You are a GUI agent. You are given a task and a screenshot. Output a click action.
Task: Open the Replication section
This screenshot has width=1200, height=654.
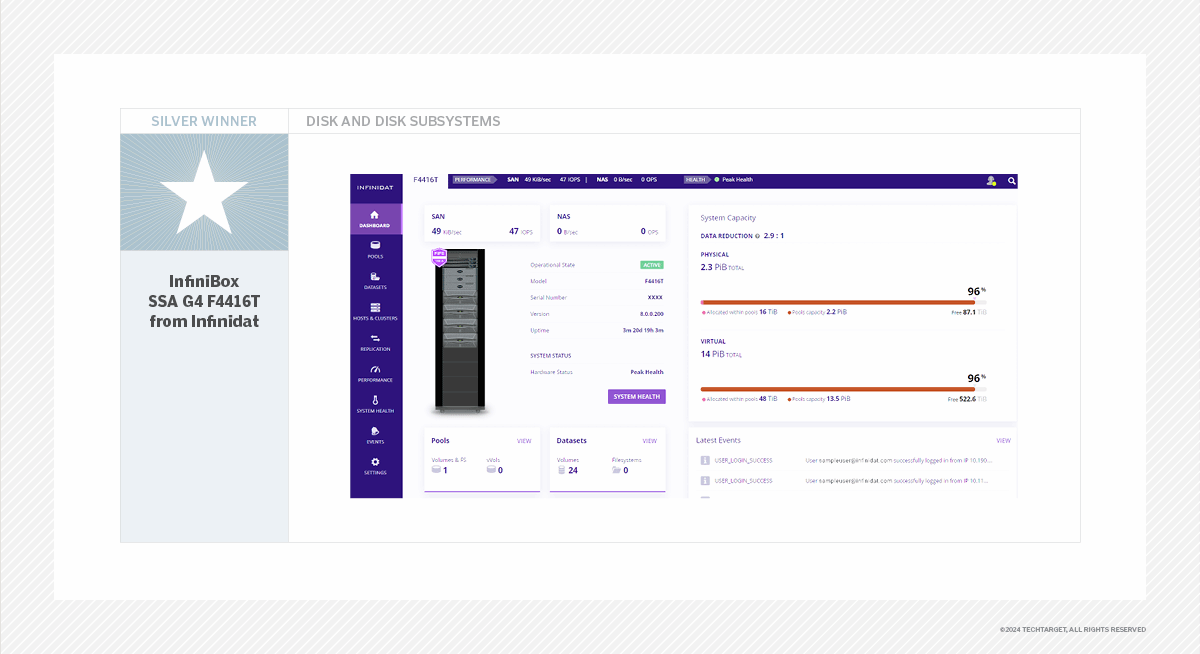375,338
